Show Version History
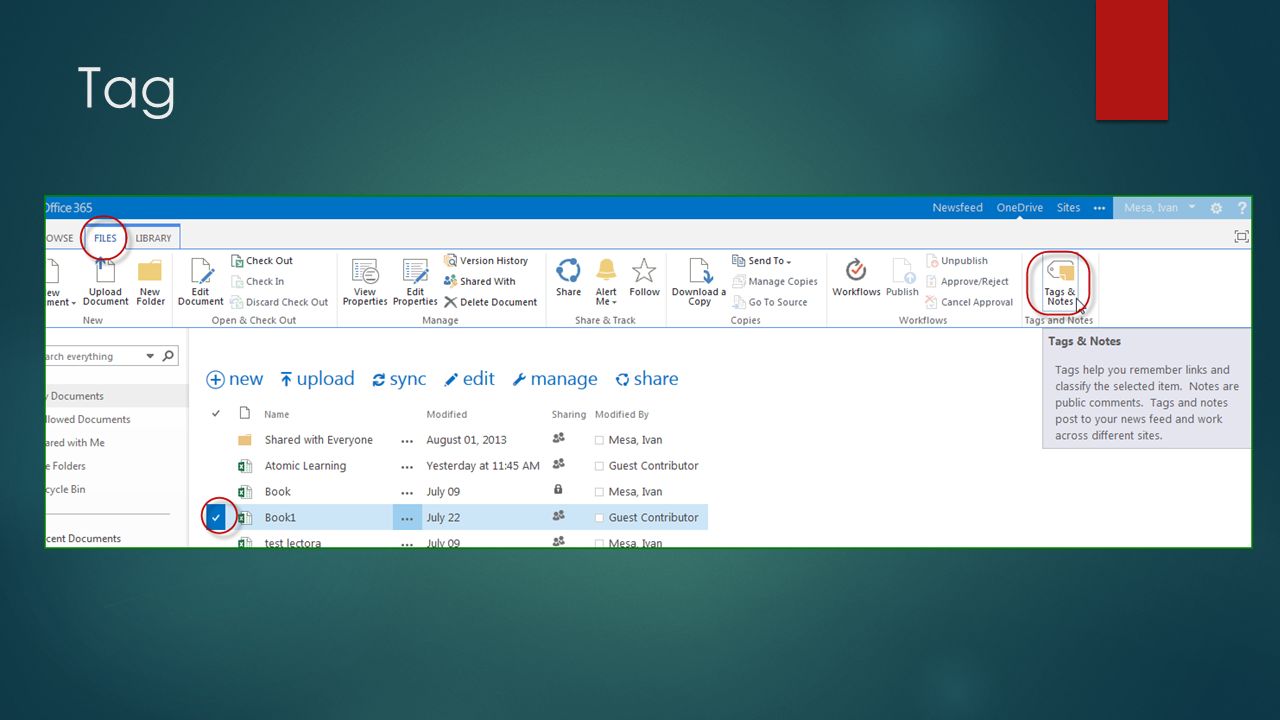This screenshot has height=720, width=1280. point(486,261)
